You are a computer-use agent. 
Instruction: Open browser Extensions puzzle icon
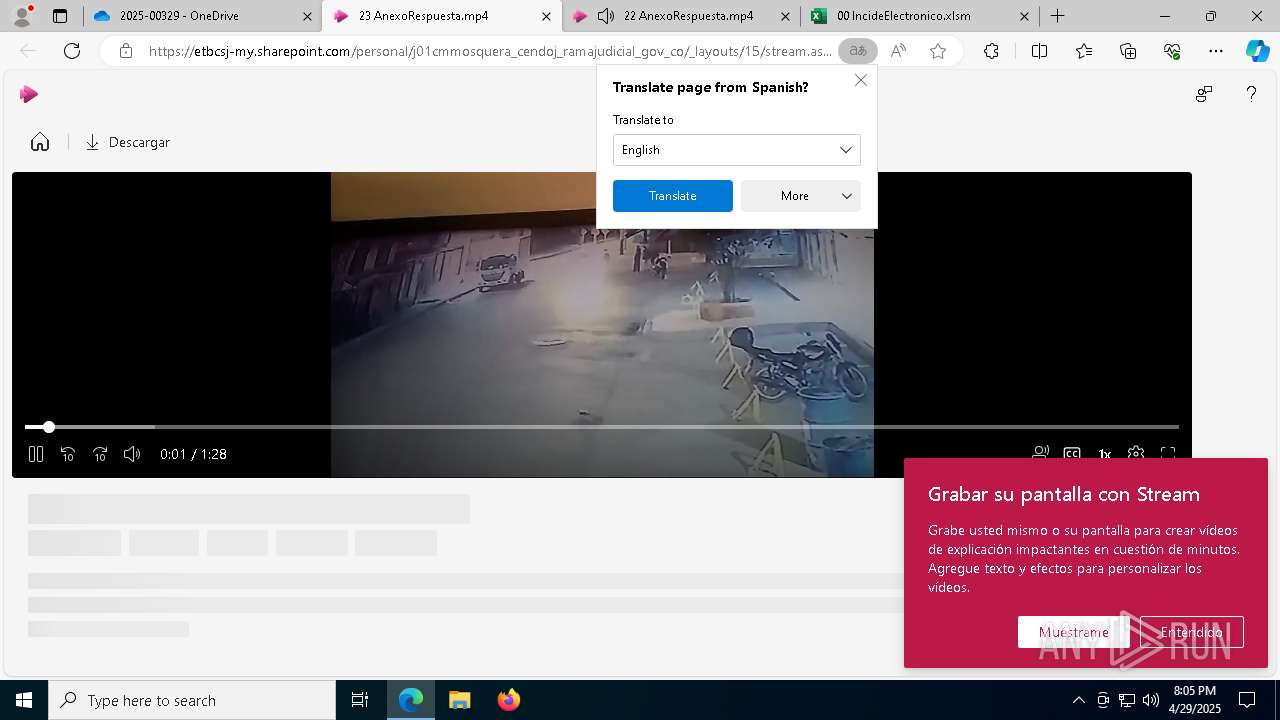991,51
